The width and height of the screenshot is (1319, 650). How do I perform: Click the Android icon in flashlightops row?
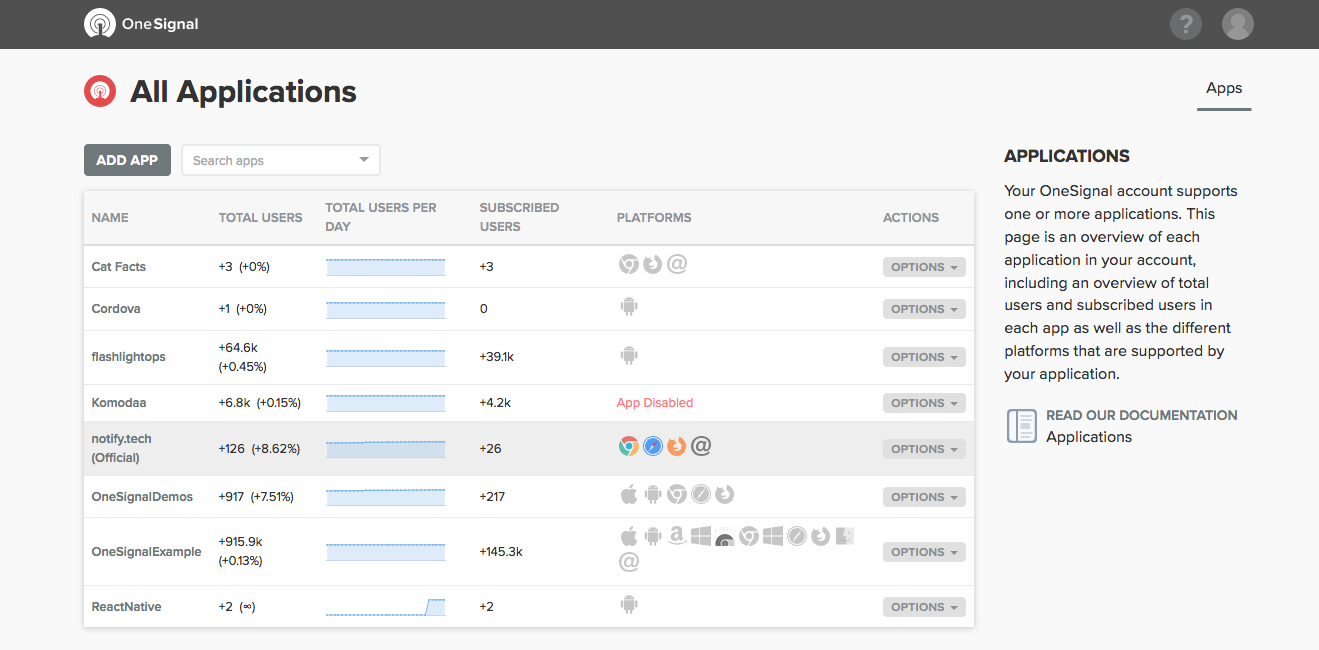tap(628, 354)
